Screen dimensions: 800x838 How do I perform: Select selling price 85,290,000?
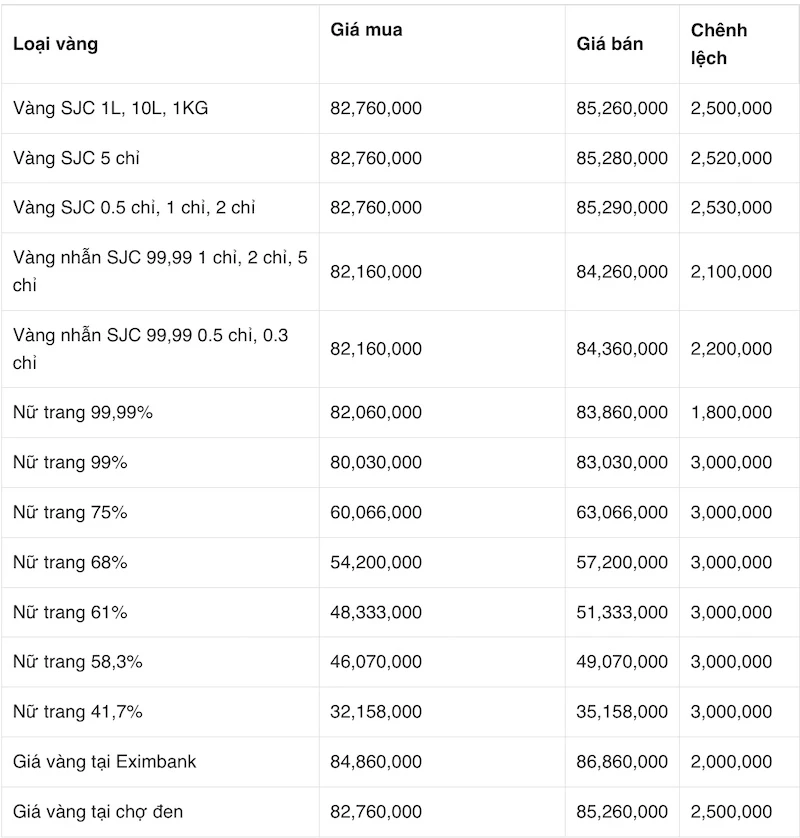pos(622,208)
